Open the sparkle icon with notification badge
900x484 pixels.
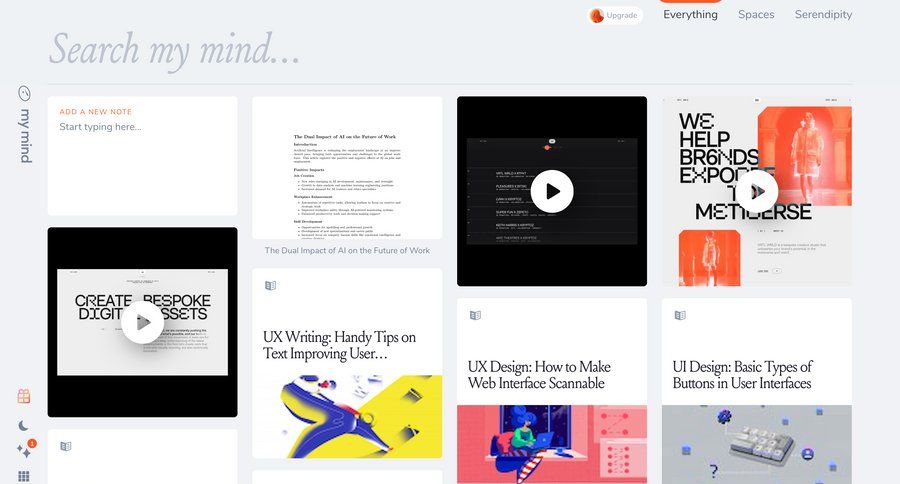pyautogui.click(x=24, y=450)
